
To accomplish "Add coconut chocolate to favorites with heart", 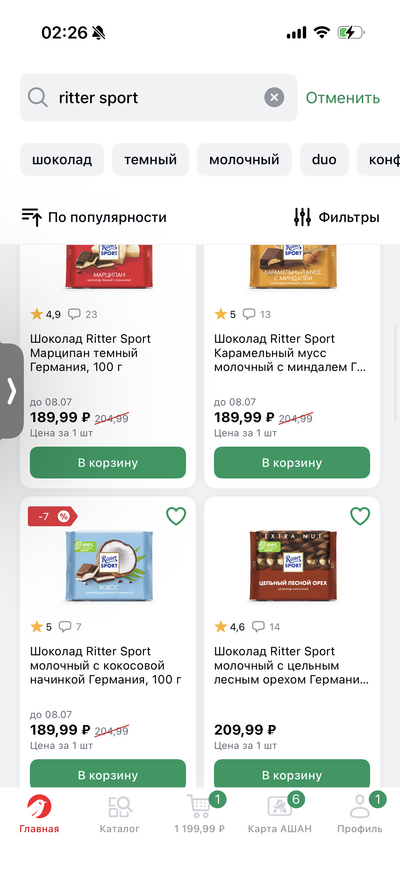I will pyautogui.click(x=176, y=516).
